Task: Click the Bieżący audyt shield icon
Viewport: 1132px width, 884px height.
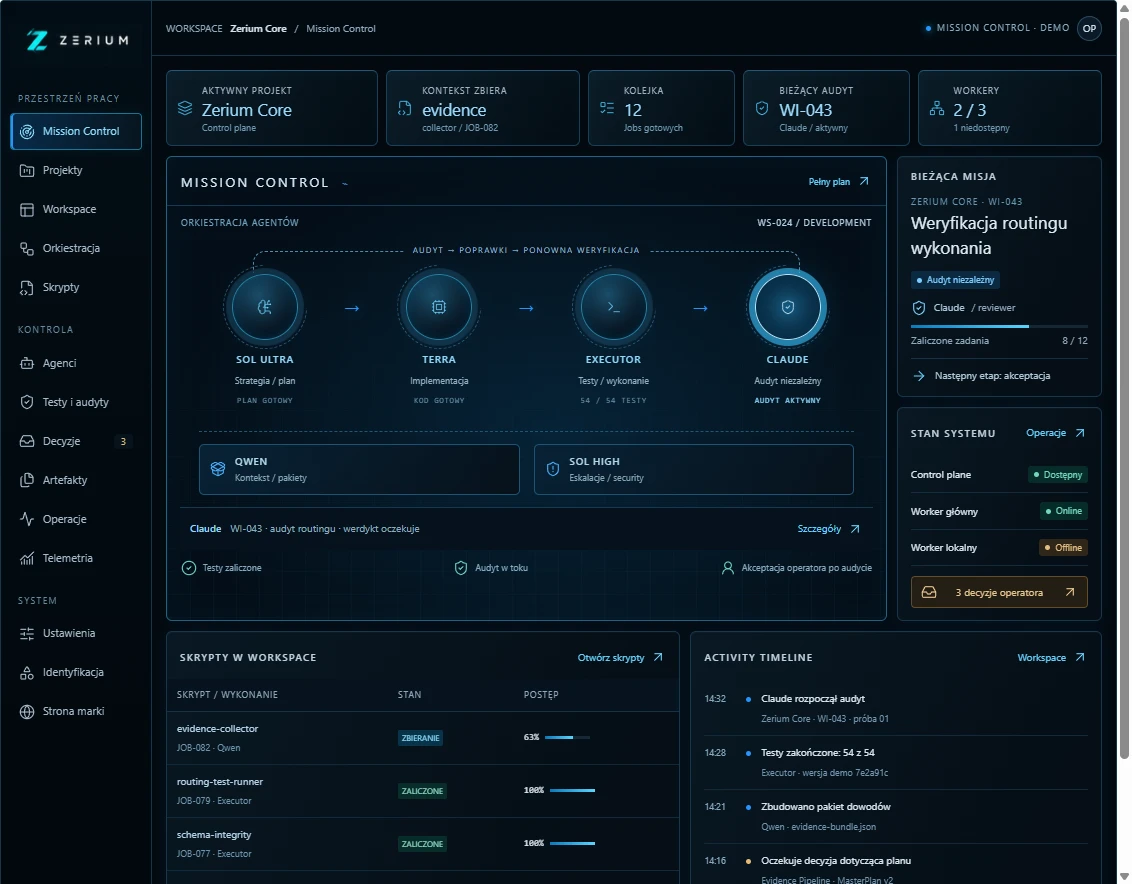Action: (x=762, y=108)
